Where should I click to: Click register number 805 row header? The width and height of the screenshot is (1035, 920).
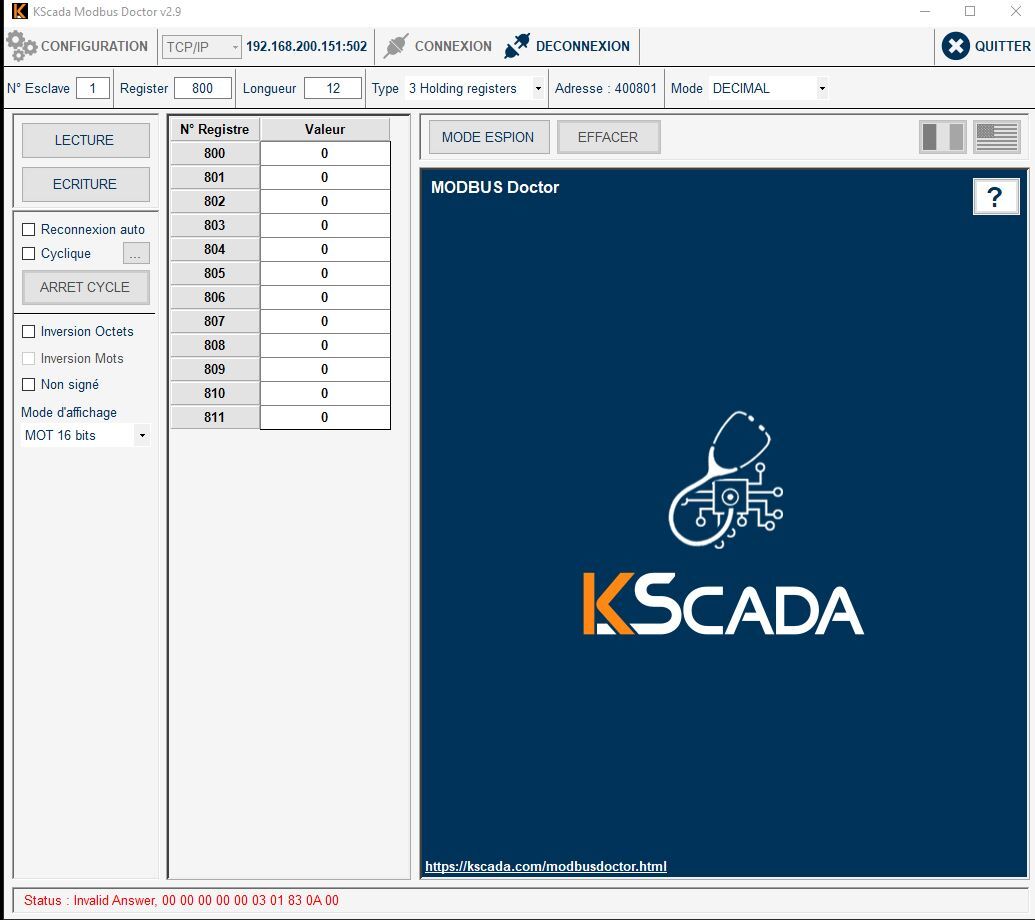(215, 273)
